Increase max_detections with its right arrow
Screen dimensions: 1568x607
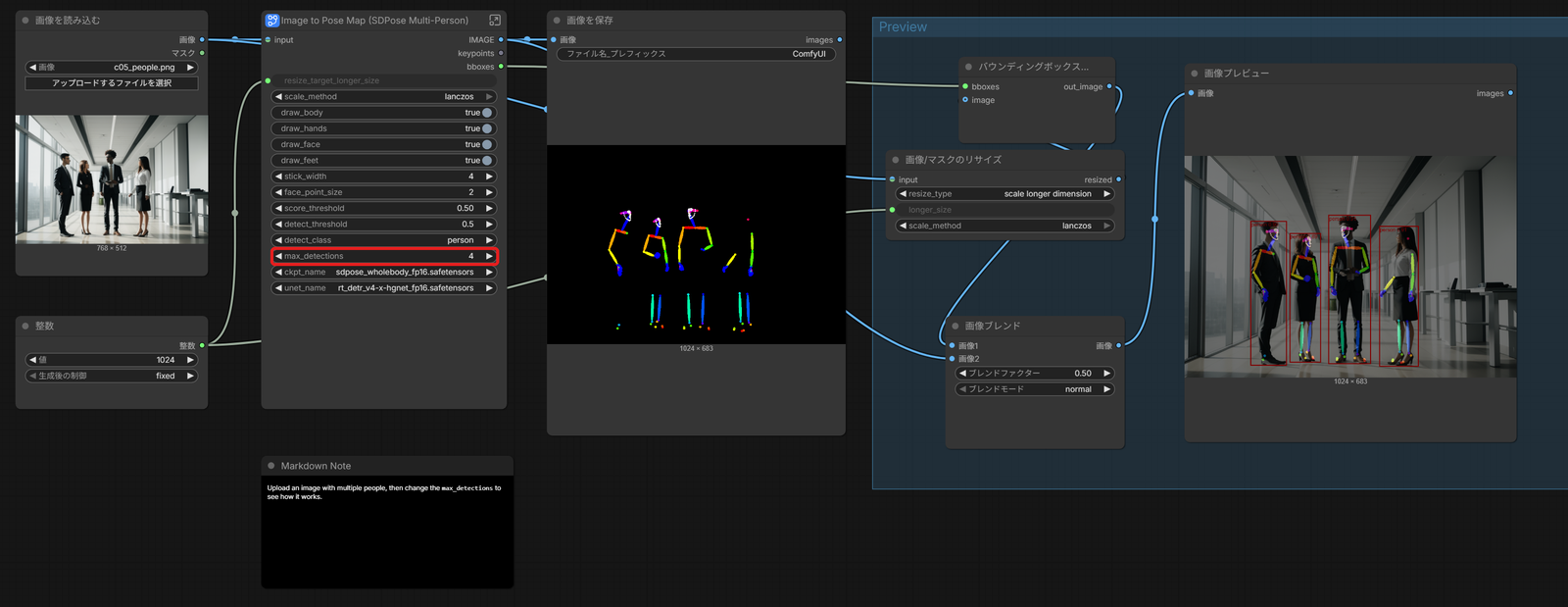(489, 256)
